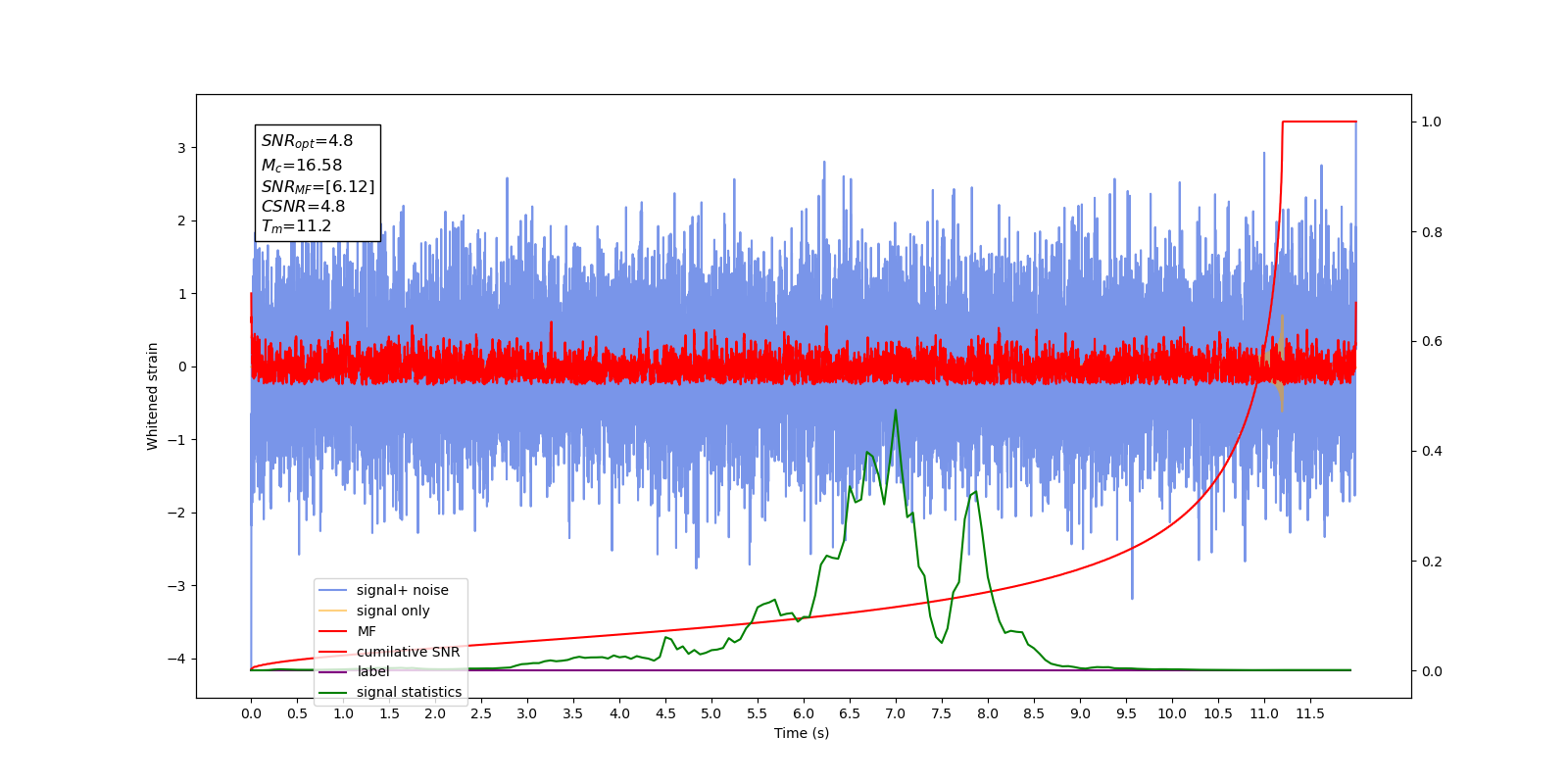Click the left y-axis tick label 0
The image size is (1568, 784).
pos(181,367)
